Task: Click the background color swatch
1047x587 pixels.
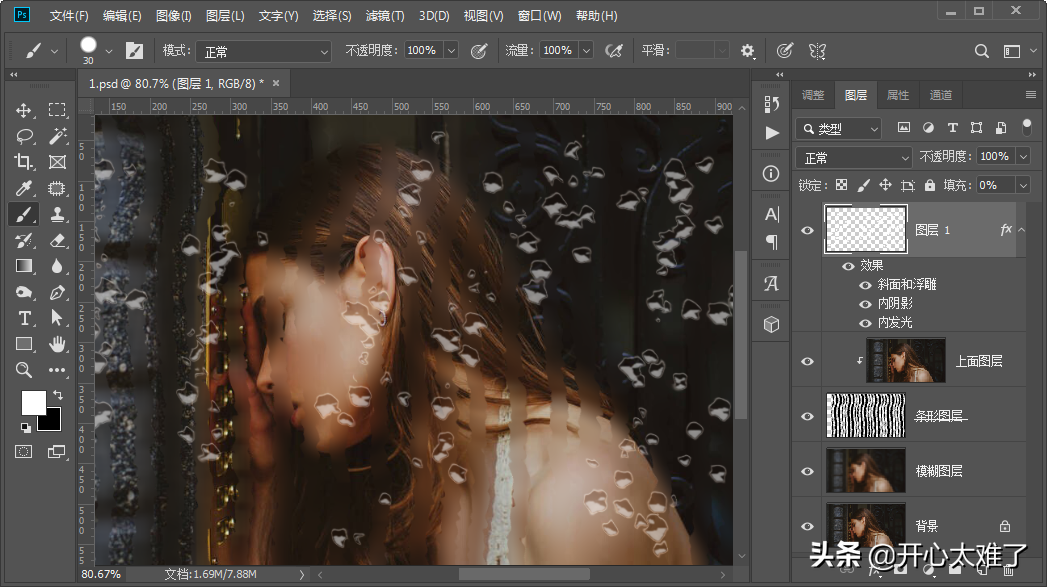Action: [53, 423]
